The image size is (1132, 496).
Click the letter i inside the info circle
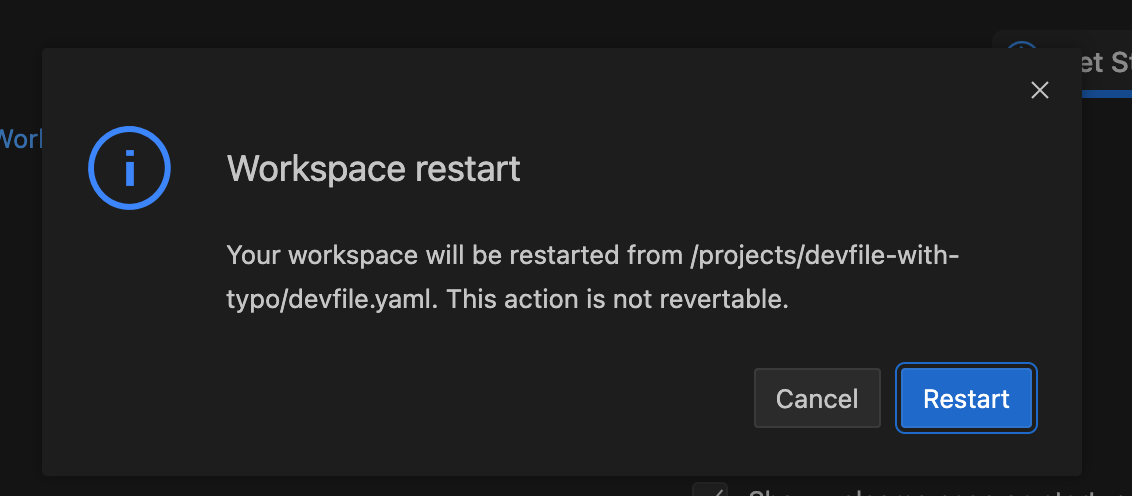pos(130,170)
